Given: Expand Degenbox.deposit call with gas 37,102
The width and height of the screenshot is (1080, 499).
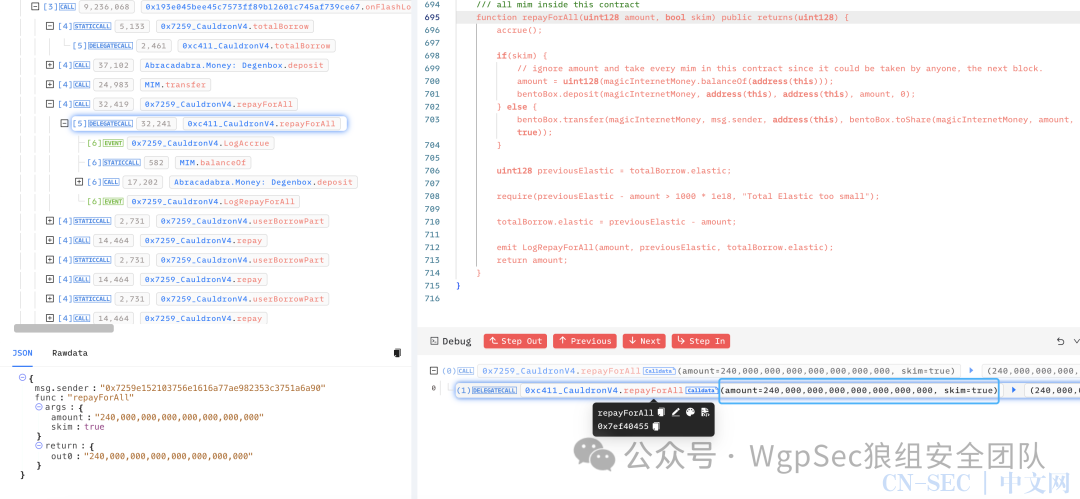Looking at the screenshot, I should [x=50, y=65].
